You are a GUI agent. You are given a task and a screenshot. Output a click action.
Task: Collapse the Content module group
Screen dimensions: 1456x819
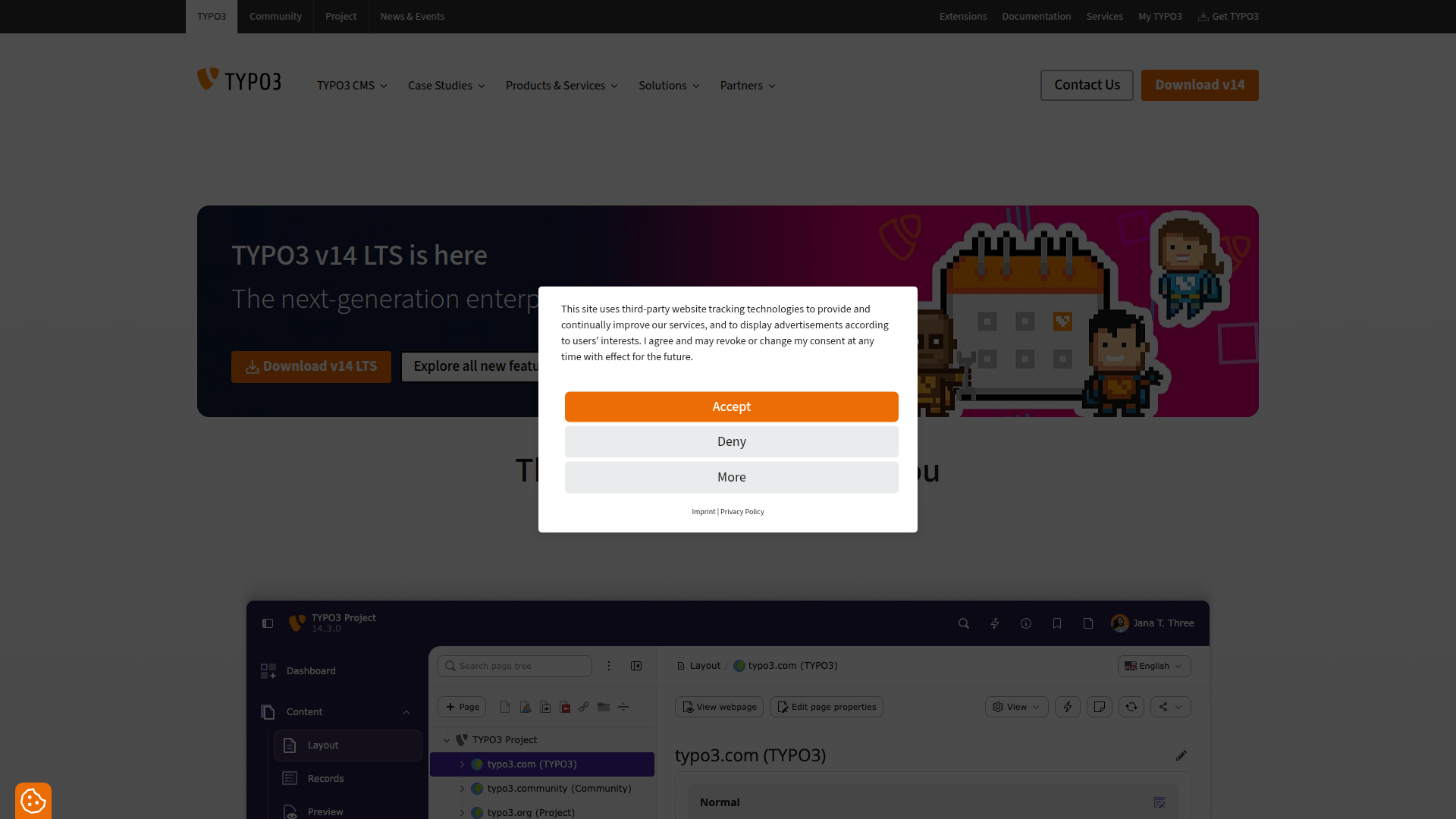[x=406, y=712]
